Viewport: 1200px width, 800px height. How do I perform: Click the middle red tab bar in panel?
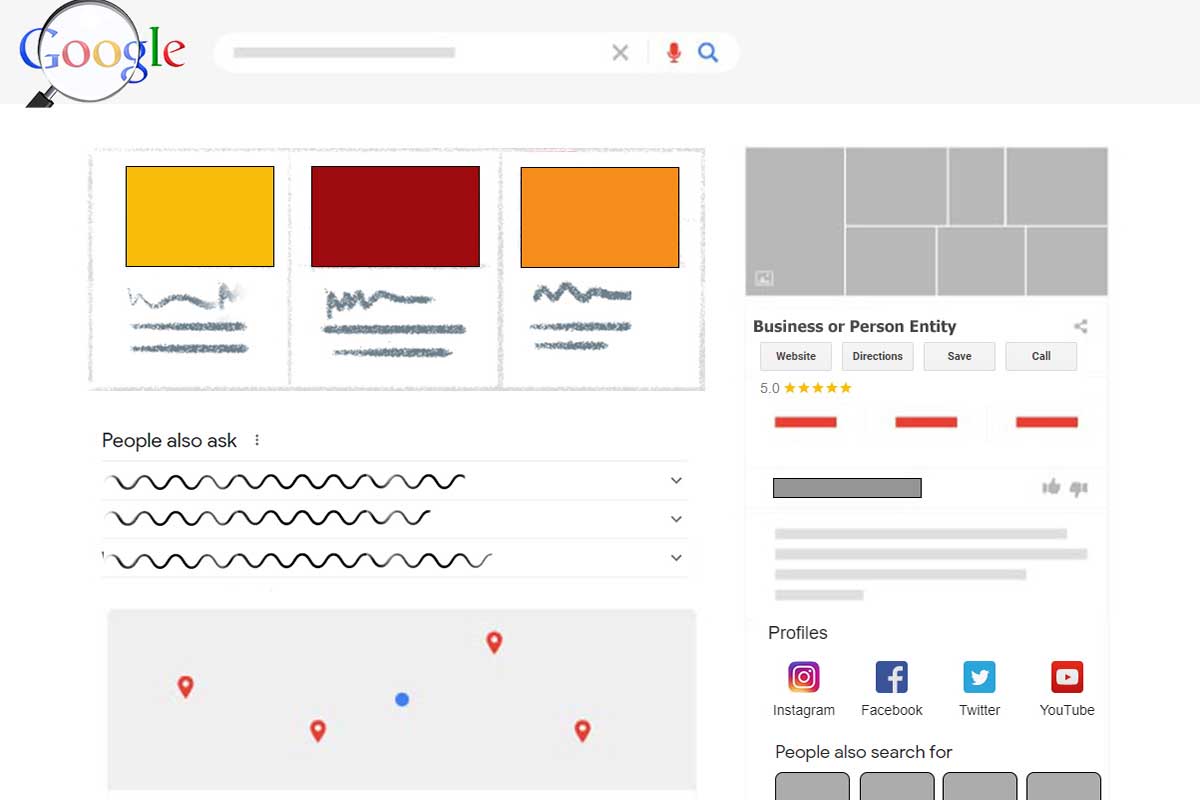[x=926, y=422]
